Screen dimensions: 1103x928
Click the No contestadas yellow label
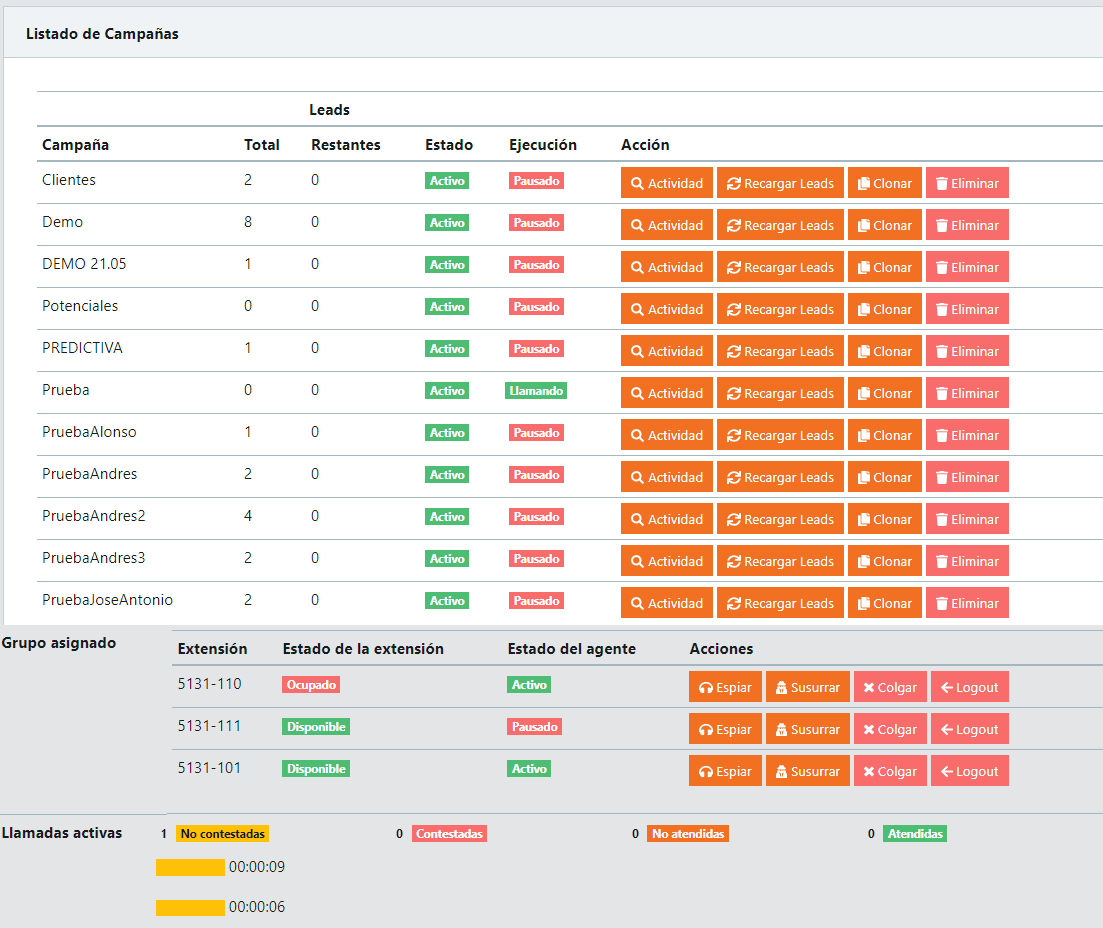click(x=222, y=833)
